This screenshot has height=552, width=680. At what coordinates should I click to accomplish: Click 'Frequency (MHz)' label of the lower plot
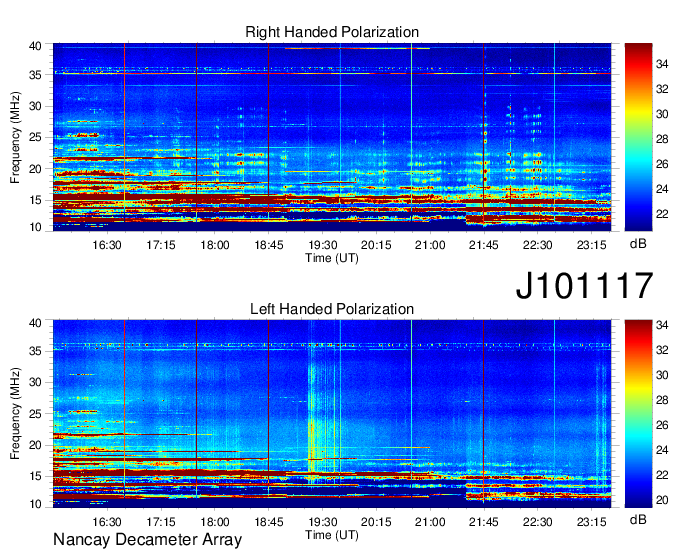(15, 414)
